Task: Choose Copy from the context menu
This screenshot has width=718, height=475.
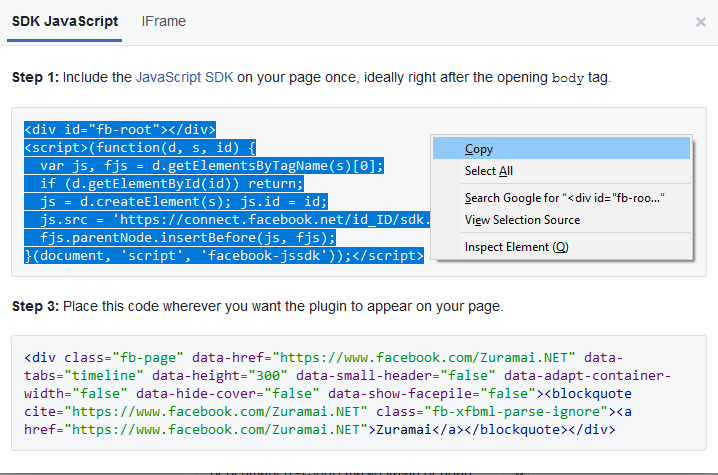Action: pyautogui.click(x=561, y=148)
